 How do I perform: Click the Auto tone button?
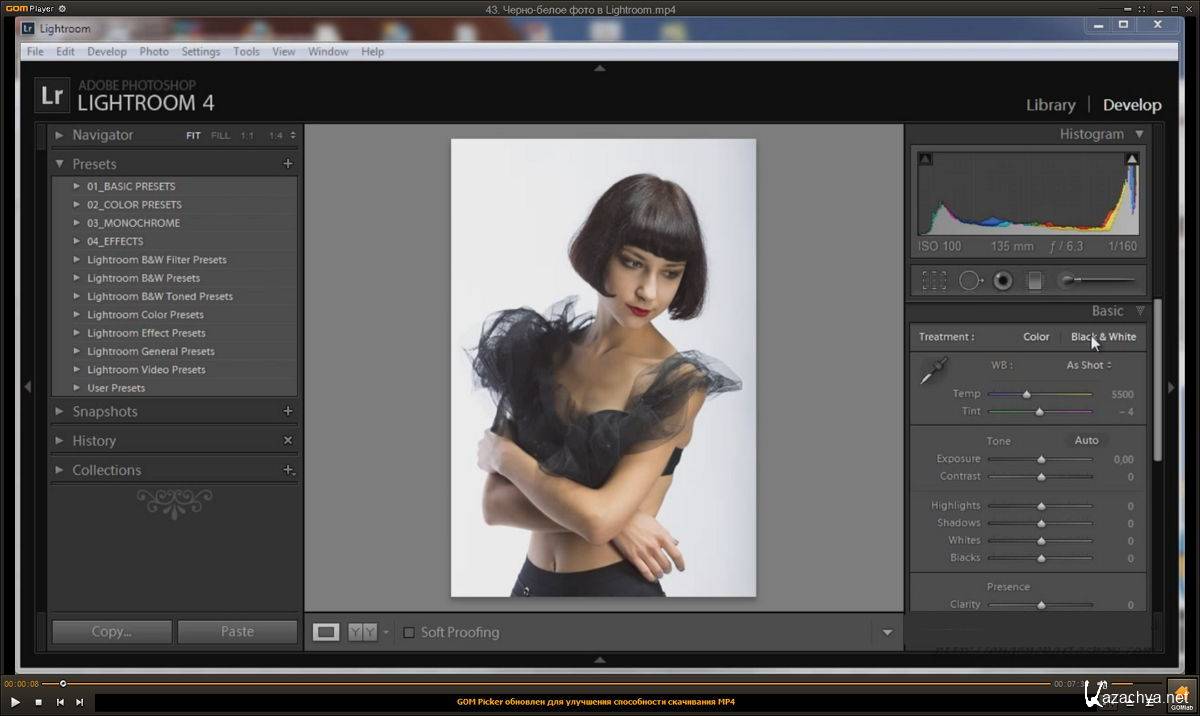[1086, 440]
